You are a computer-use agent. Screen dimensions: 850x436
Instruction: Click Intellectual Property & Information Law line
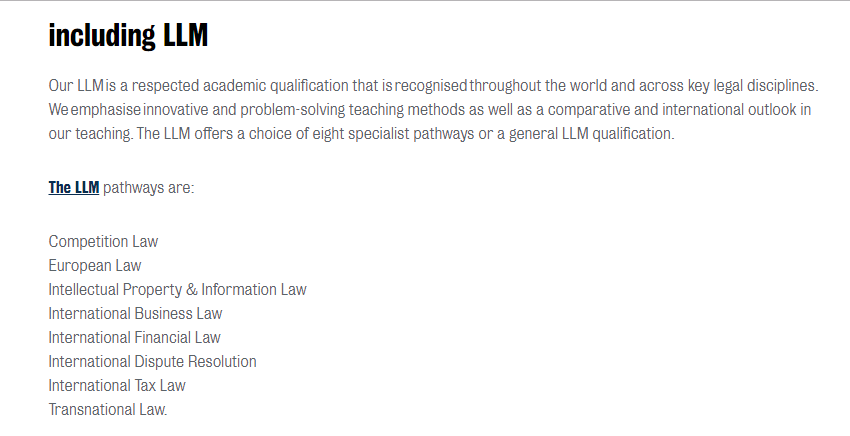point(177,290)
